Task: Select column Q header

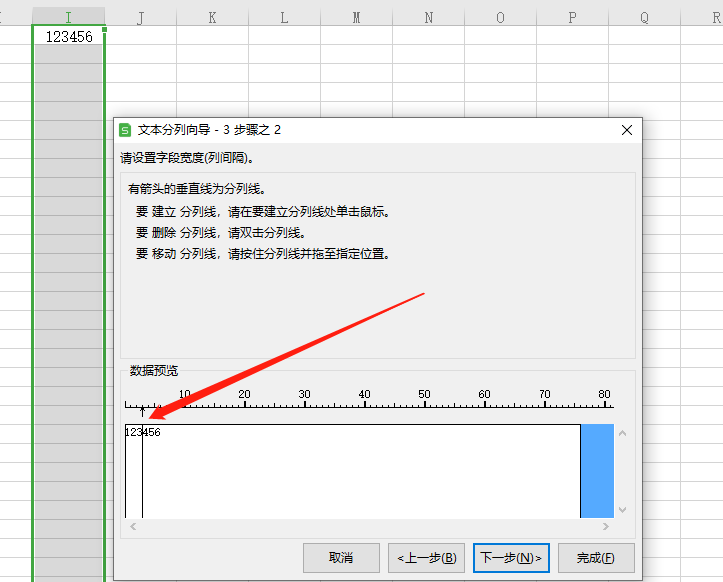Action: [644, 17]
